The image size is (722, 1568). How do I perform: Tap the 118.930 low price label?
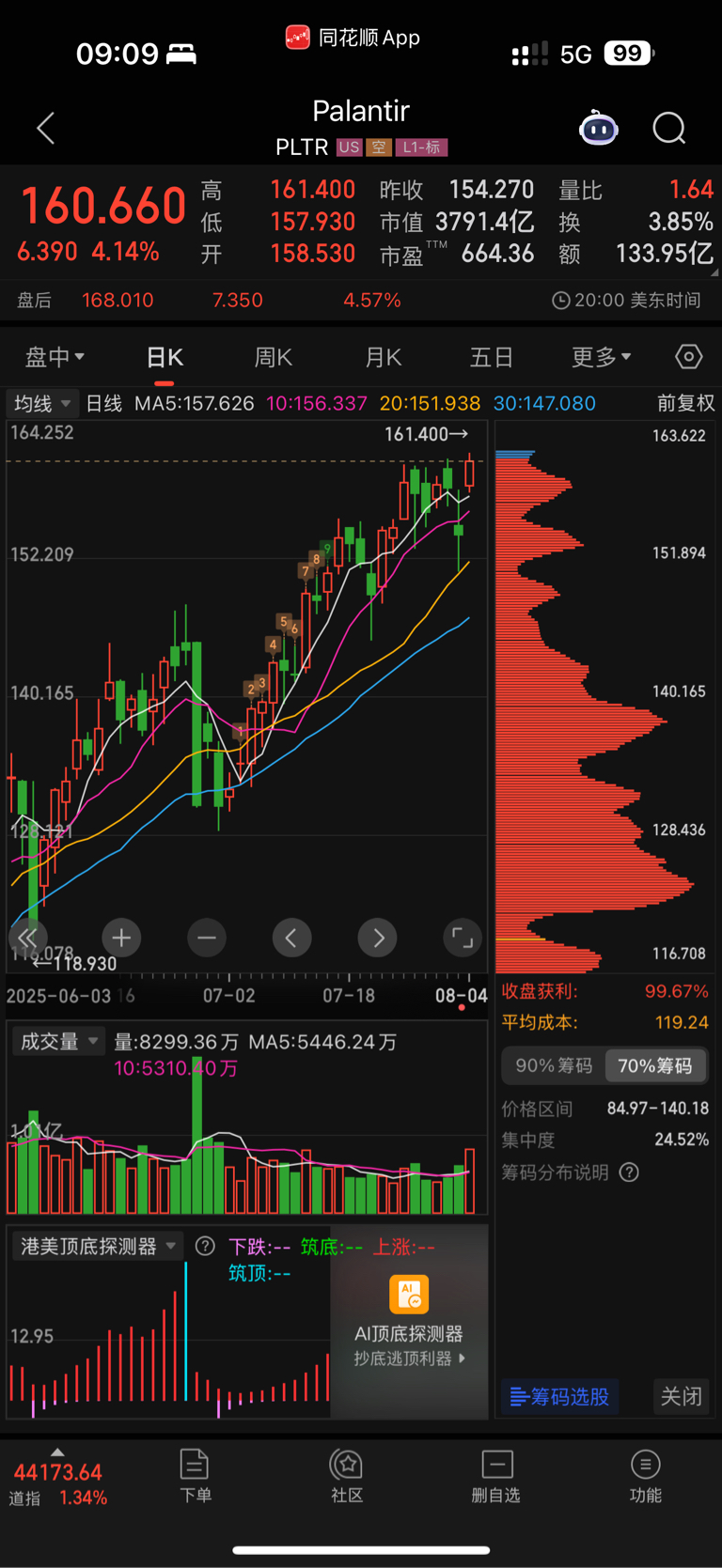point(74,963)
